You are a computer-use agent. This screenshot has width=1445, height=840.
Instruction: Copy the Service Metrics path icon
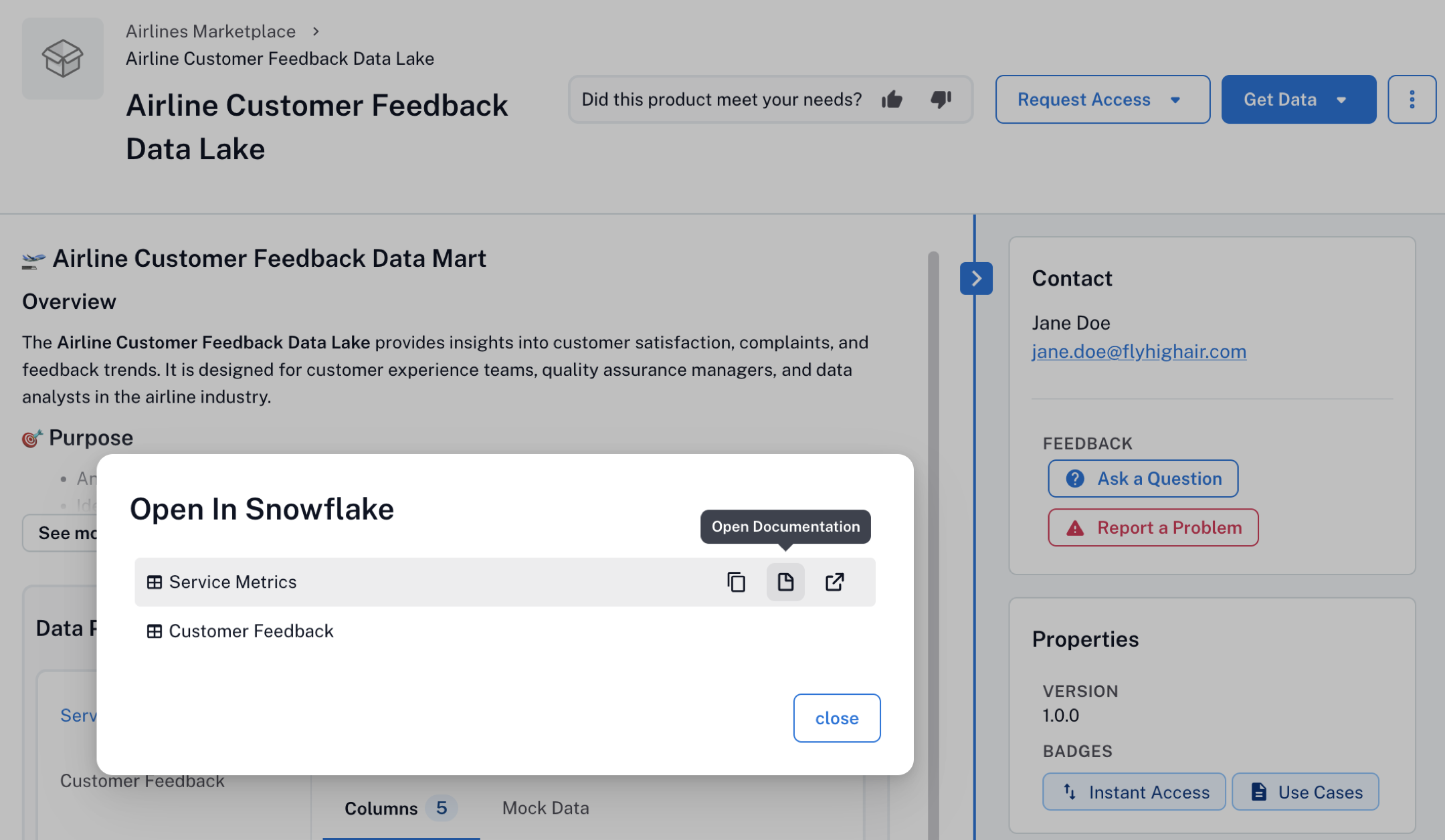(x=736, y=582)
